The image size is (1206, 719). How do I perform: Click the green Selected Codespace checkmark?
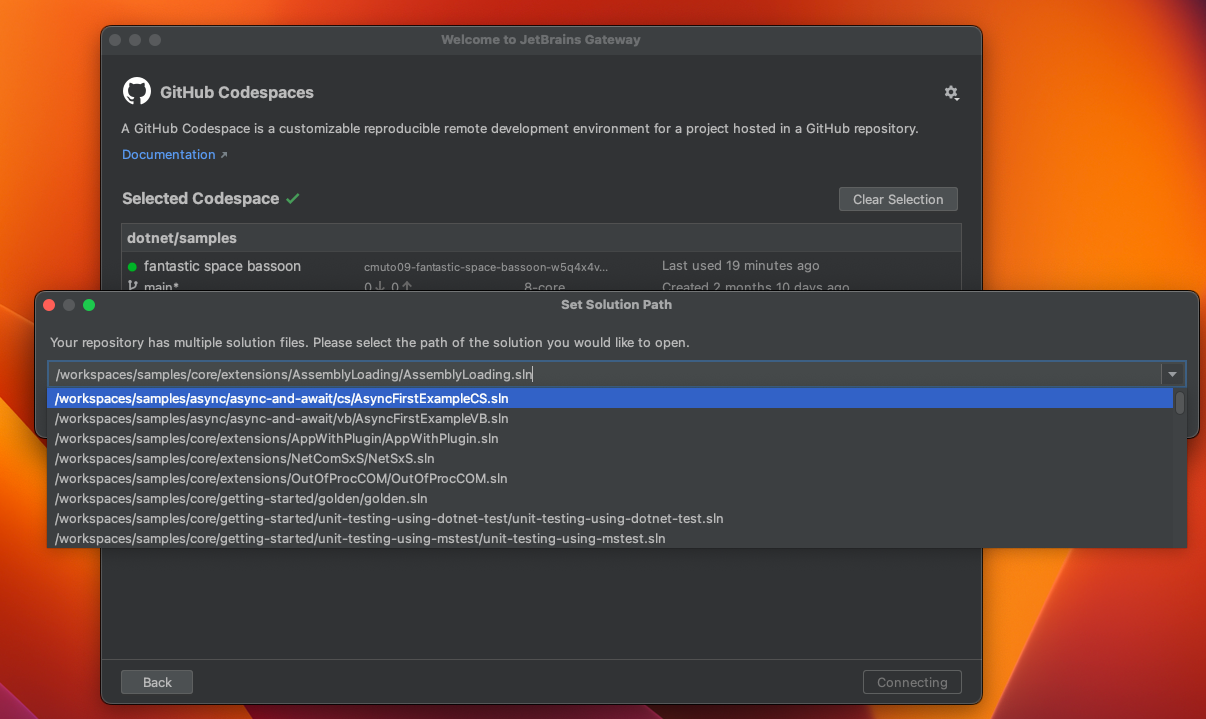(x=293, y=198)
